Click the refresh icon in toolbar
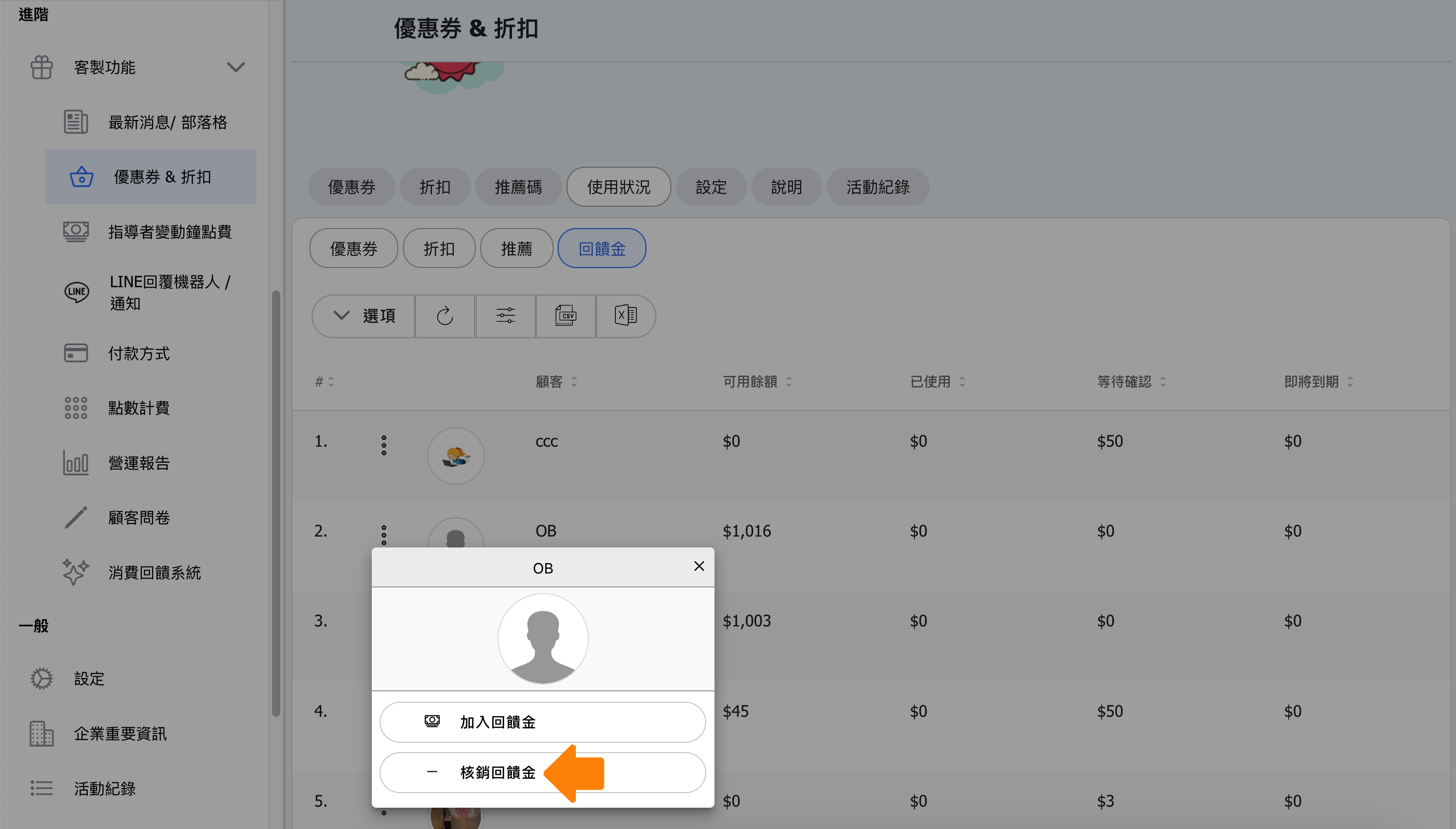1456x829 pixels. point(444,316)
